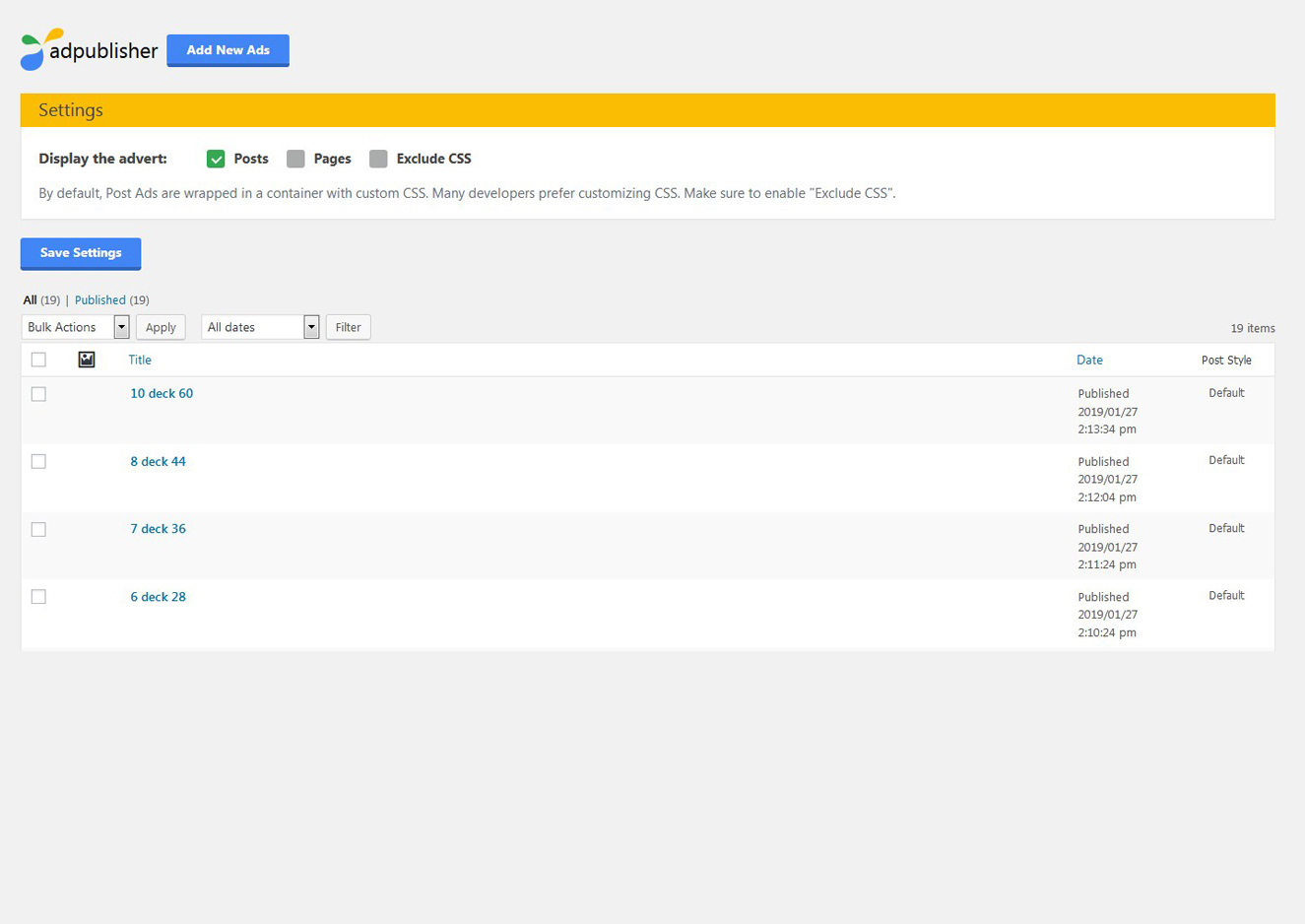Select the checkbox for 10 deck 60

38,394
